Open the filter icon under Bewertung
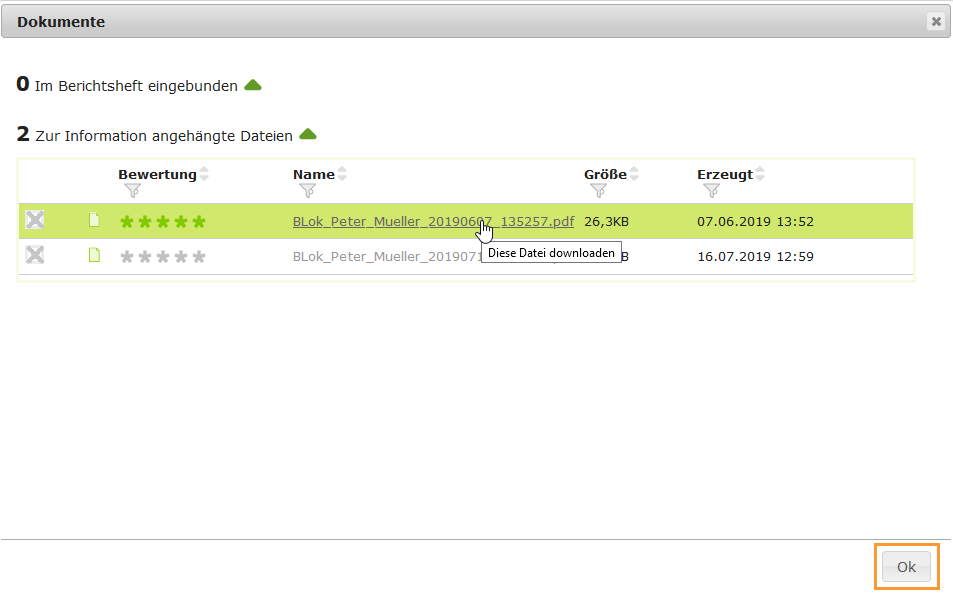Image resolution: width=953 pixels, height=597 pixels. [132, 191]
